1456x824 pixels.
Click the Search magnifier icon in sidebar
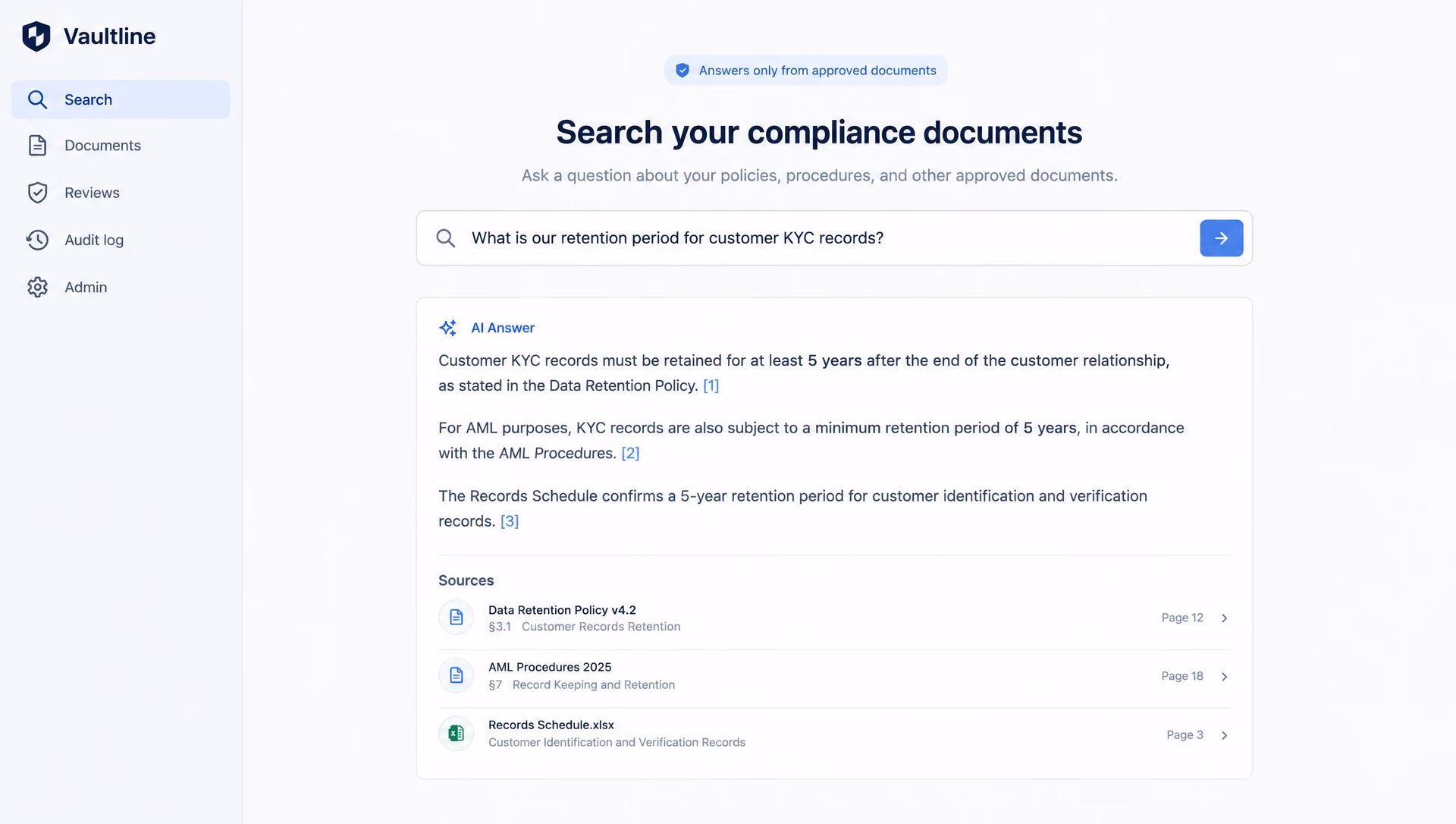[x=37, y=99]
